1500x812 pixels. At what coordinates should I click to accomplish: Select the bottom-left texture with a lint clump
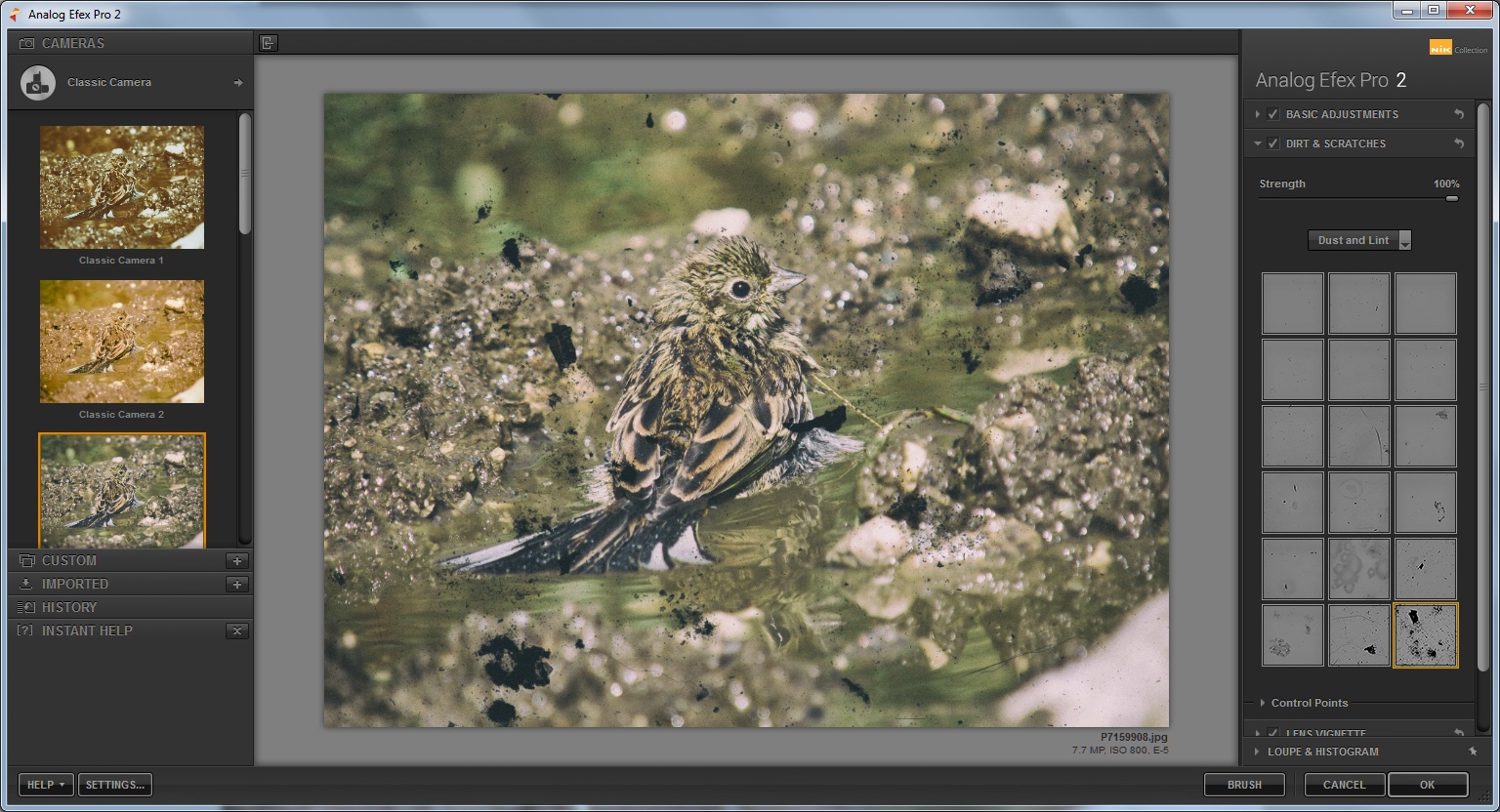pos(1293,635)
